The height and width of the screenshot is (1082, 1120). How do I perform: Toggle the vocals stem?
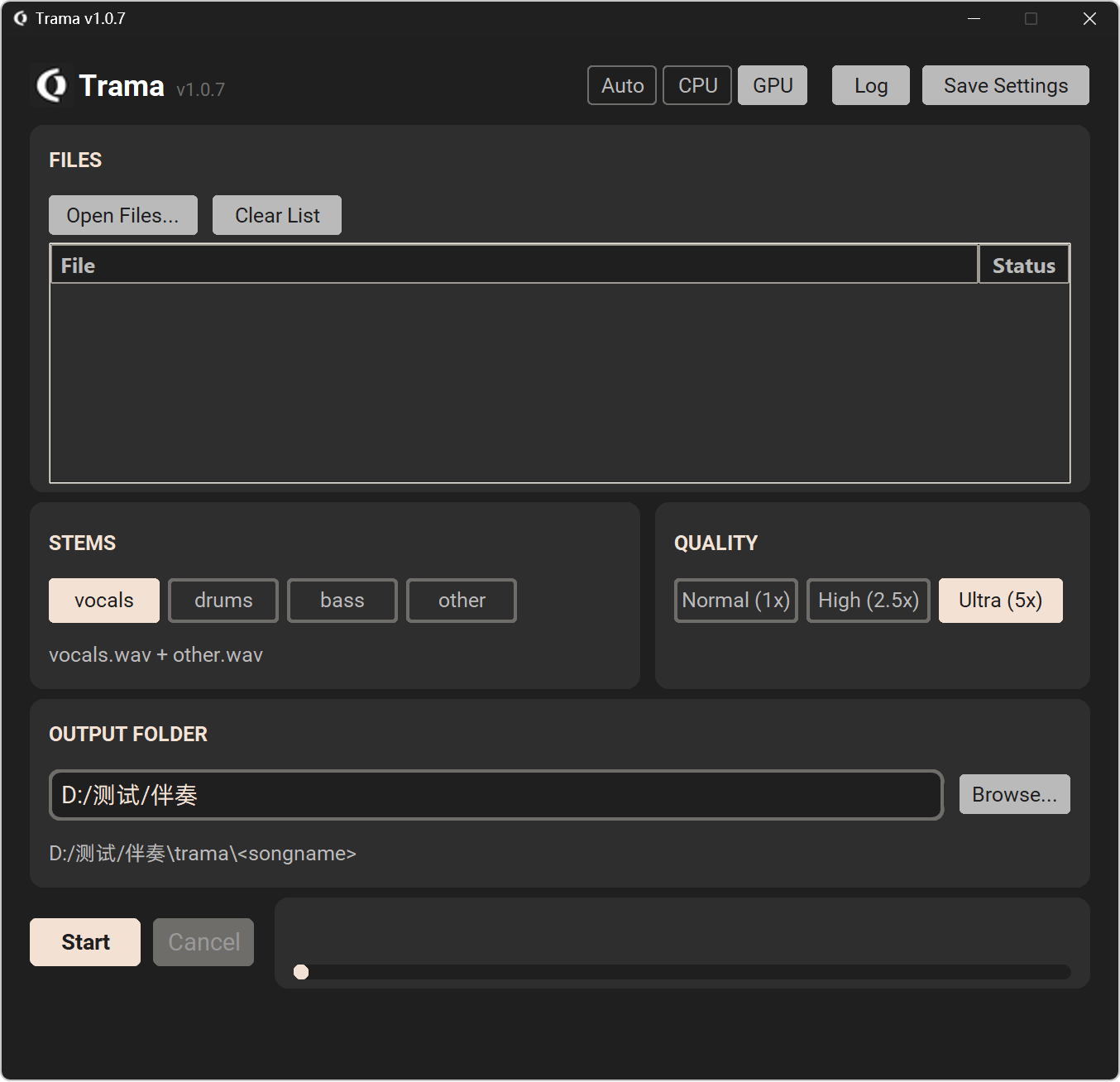click(104, 601)
